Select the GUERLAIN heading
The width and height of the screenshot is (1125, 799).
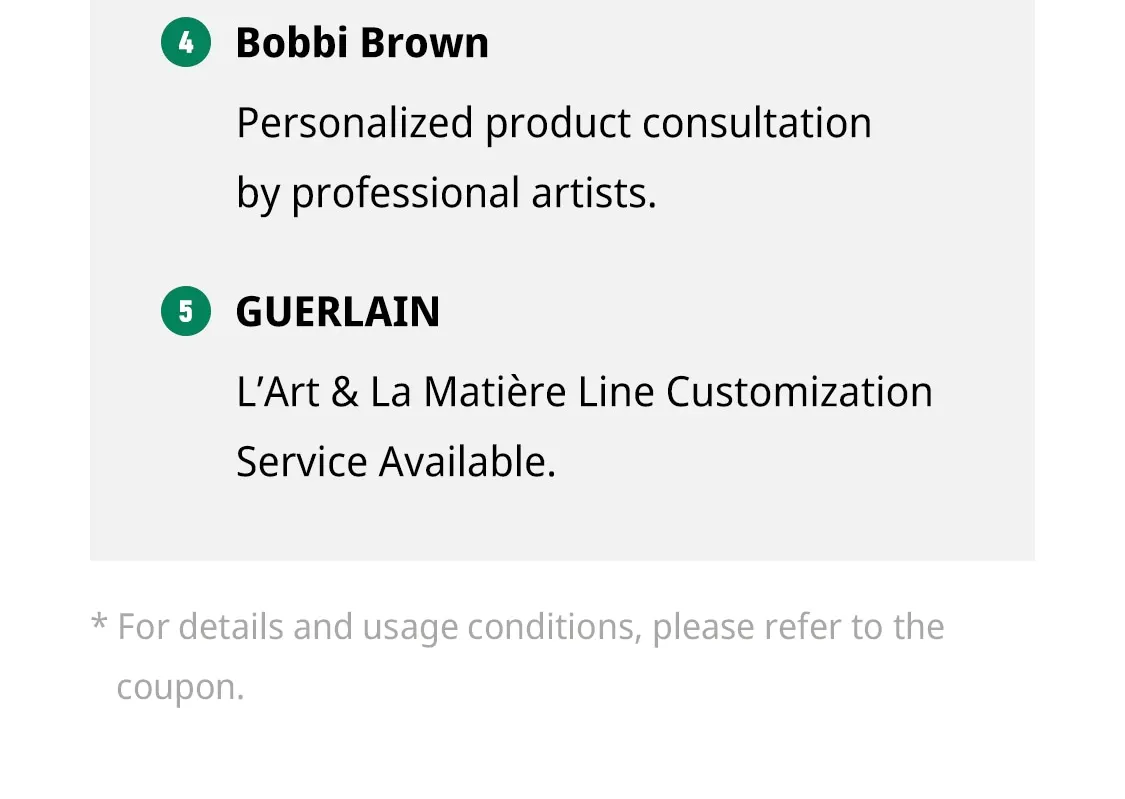click(x=338, y=311)
